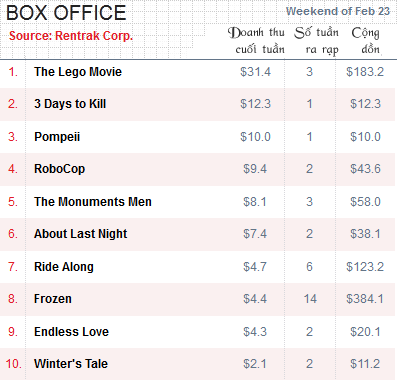Select The Lego Movie weekend gross $31.4
397x380 pixels.
255,72
